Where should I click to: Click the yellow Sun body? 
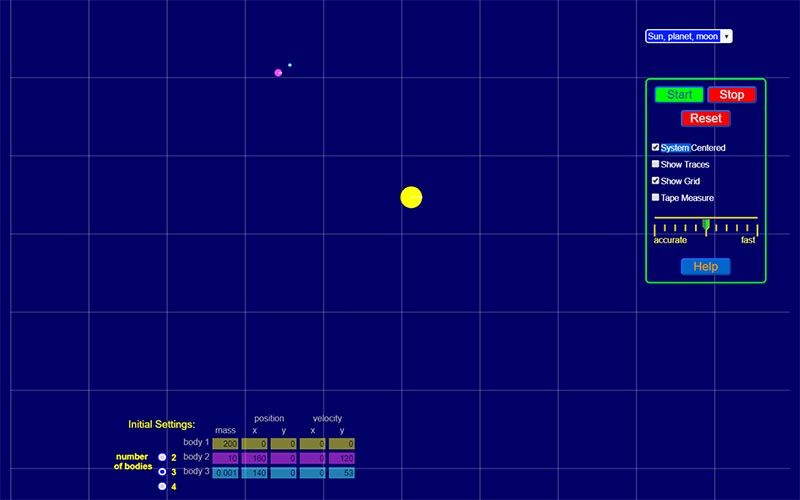[411, 197]
